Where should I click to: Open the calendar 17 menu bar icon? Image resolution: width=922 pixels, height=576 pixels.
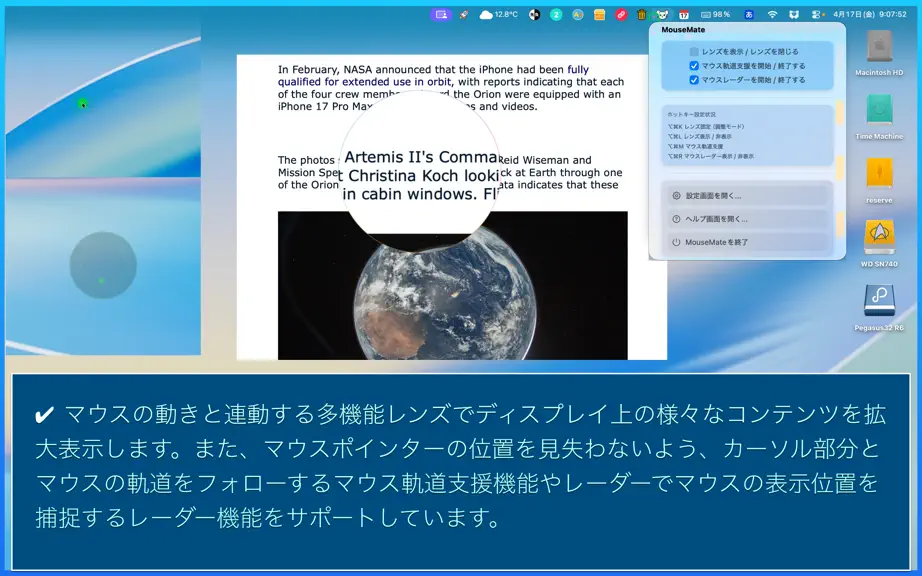(684, 15)
